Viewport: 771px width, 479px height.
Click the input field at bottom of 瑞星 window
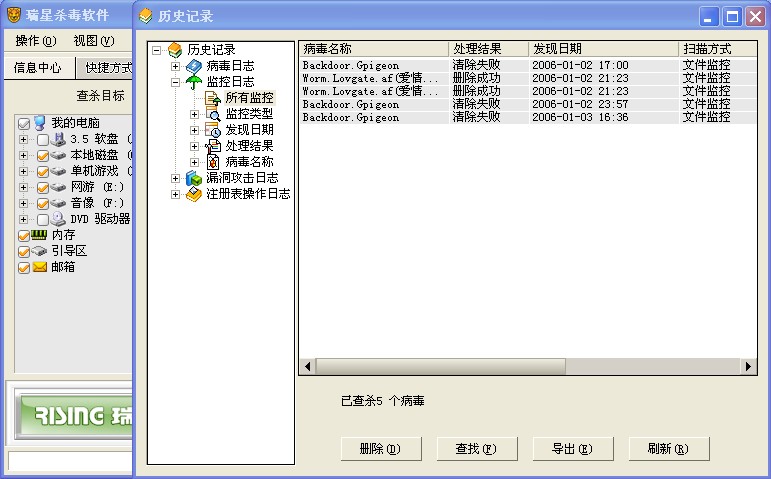(x=70, y=462)
